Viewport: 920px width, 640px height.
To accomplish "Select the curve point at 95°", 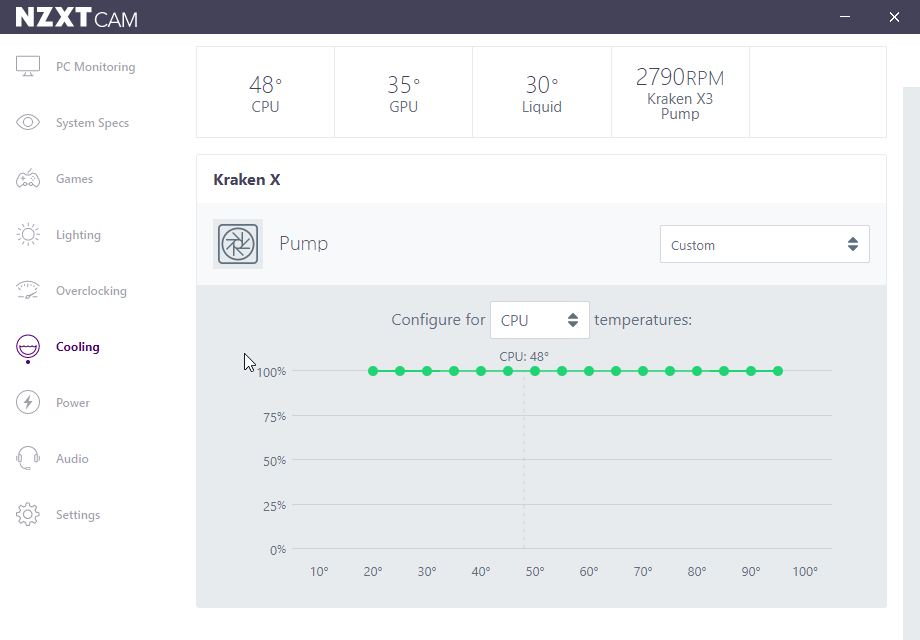I will 778,371.
